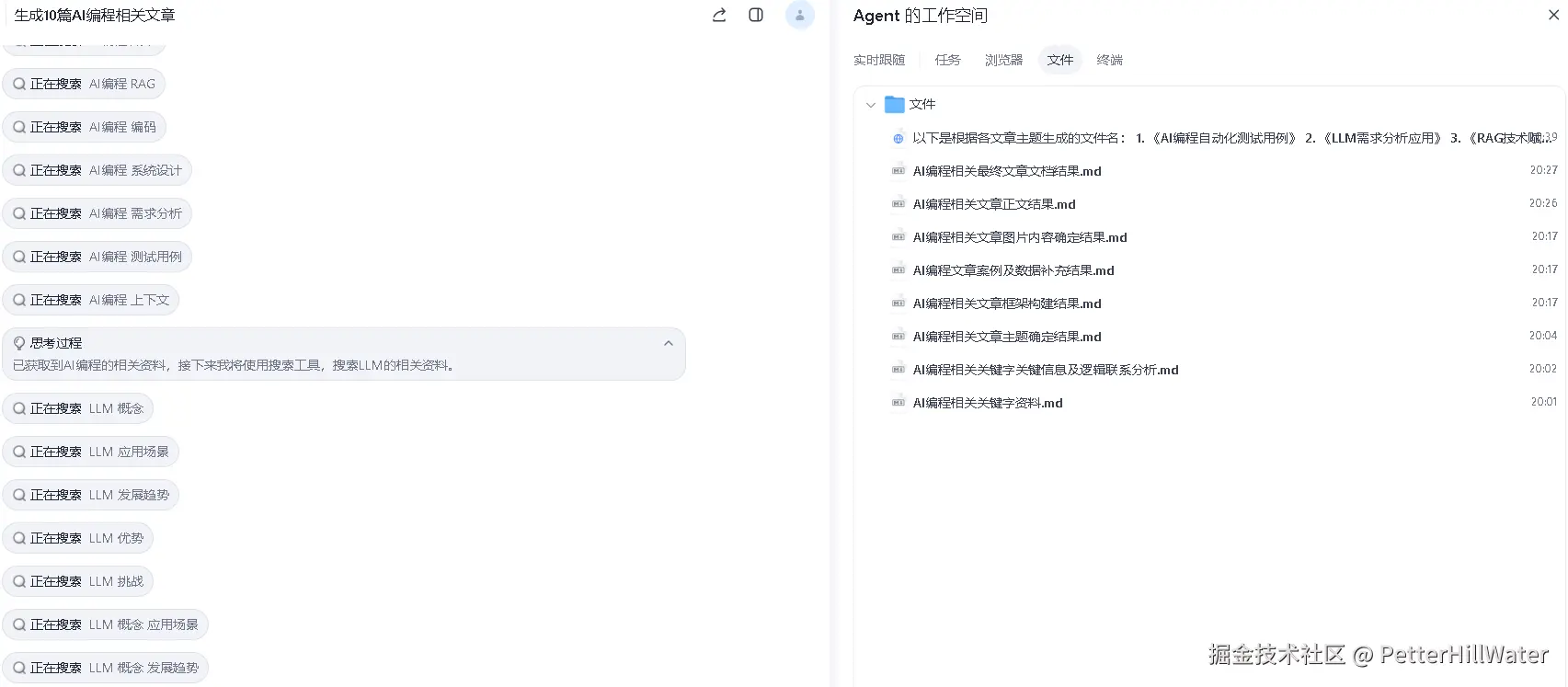This screenshot has width=1568, height=687.
Task: Click the 生成10篇AI编程相关文章 conversation title
Action: [95, 16]
